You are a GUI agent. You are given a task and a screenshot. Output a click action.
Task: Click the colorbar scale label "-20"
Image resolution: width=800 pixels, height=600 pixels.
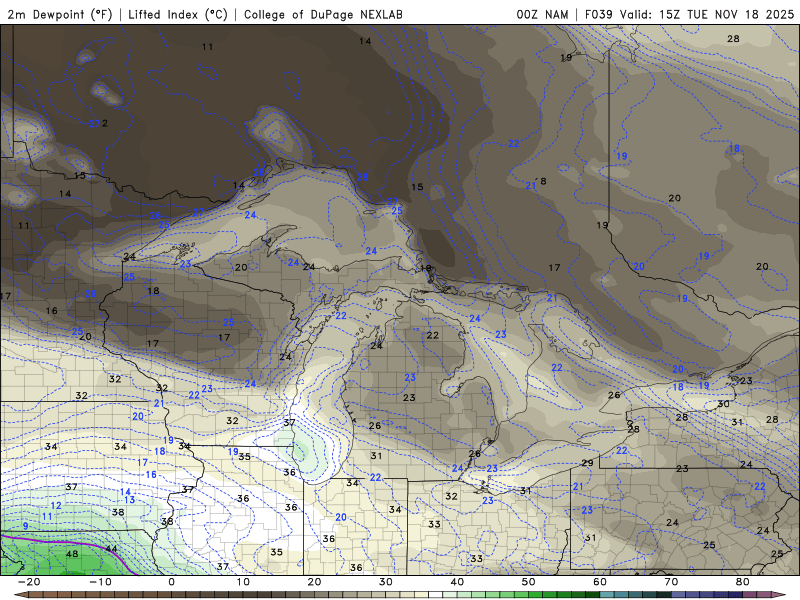(x=29, y=582)
